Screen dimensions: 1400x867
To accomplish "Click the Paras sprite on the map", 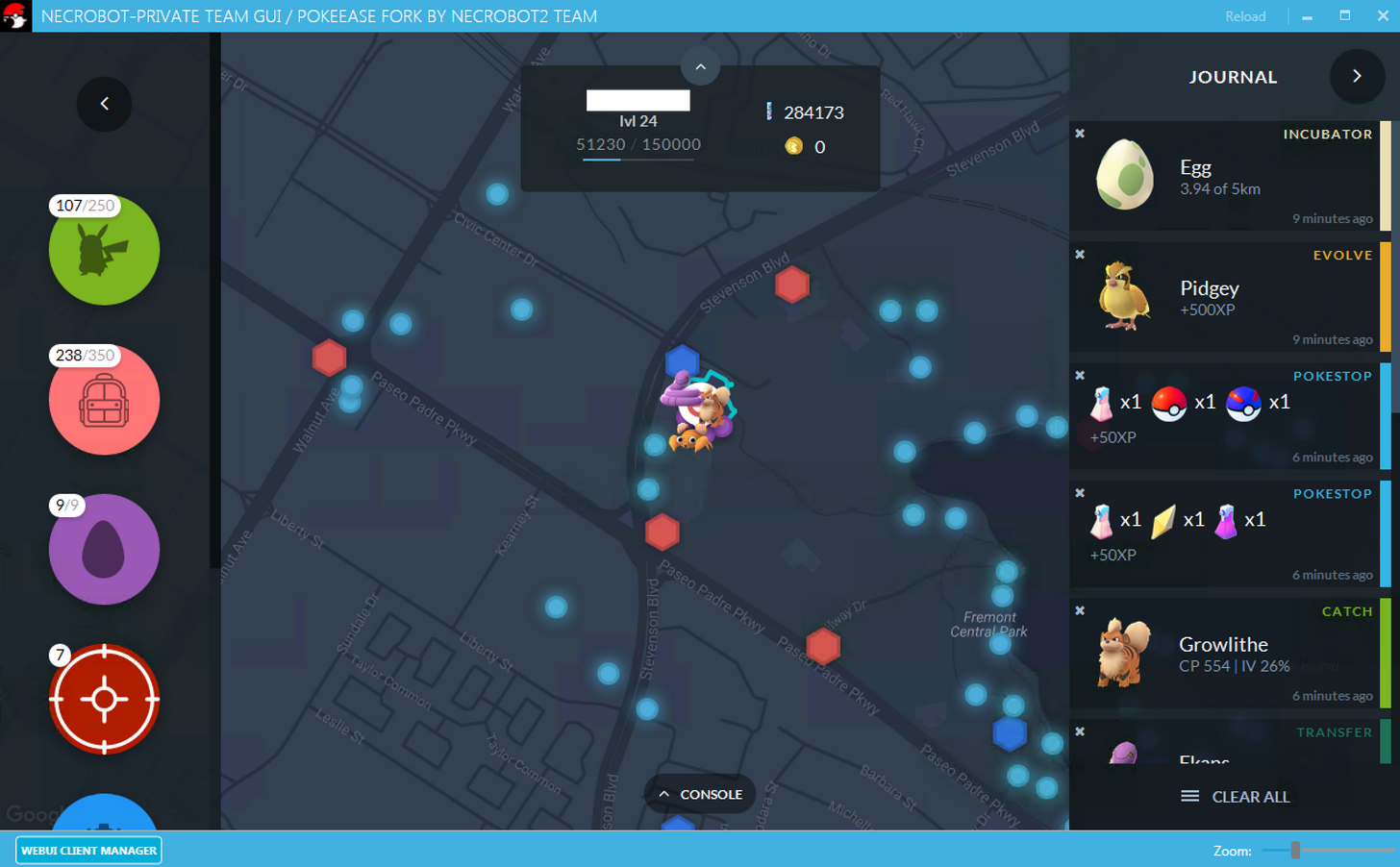I will point(692,440).
